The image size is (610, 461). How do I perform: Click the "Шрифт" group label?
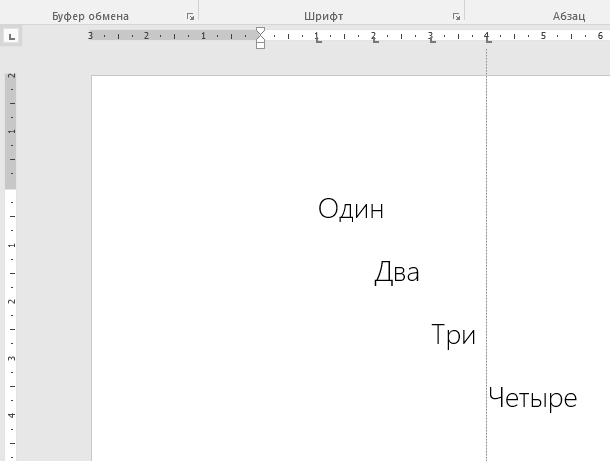click(x=324, y=16)
